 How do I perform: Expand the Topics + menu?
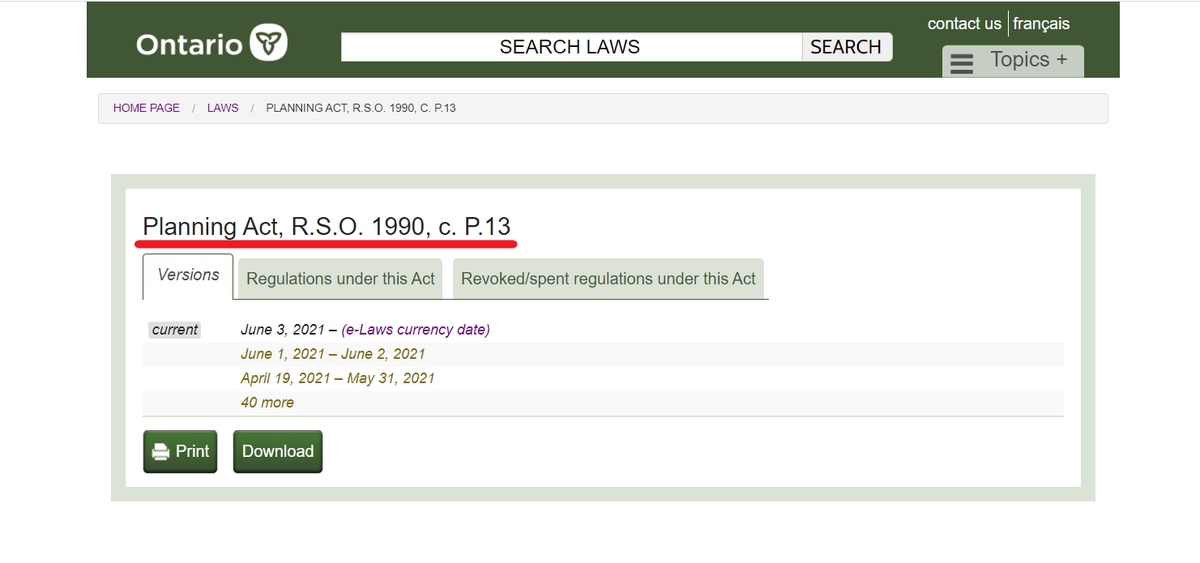pyautogui.click(x=1013, y=61)
